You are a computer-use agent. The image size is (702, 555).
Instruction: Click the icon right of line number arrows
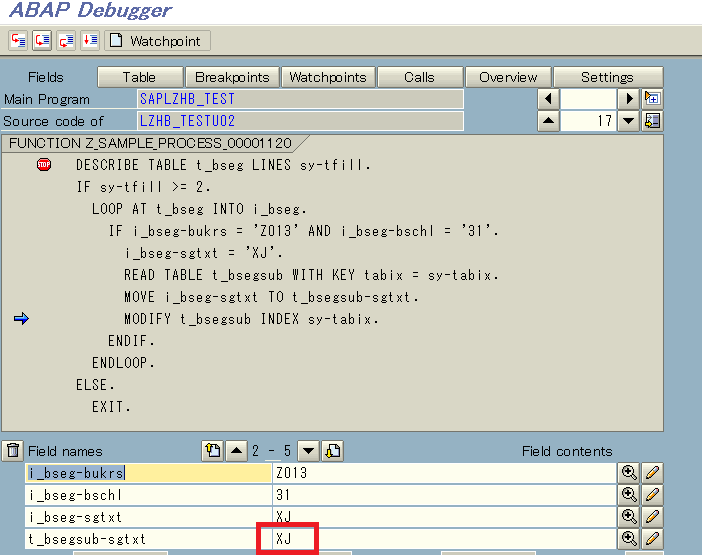(x=652, y=121)
